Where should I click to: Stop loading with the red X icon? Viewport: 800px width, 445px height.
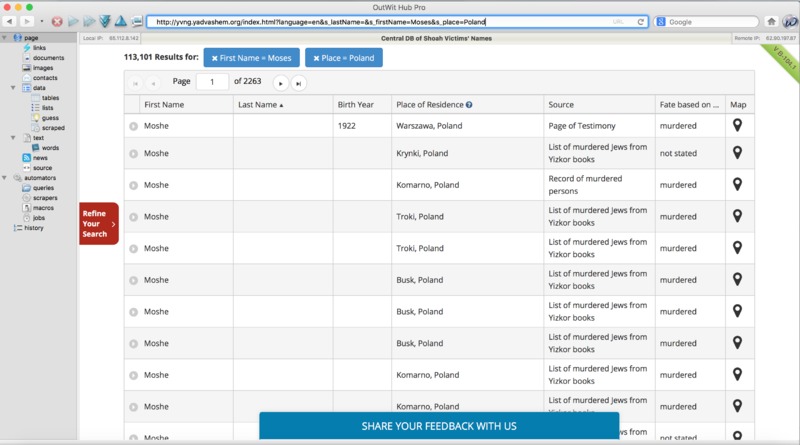click(x=57, y=21)
